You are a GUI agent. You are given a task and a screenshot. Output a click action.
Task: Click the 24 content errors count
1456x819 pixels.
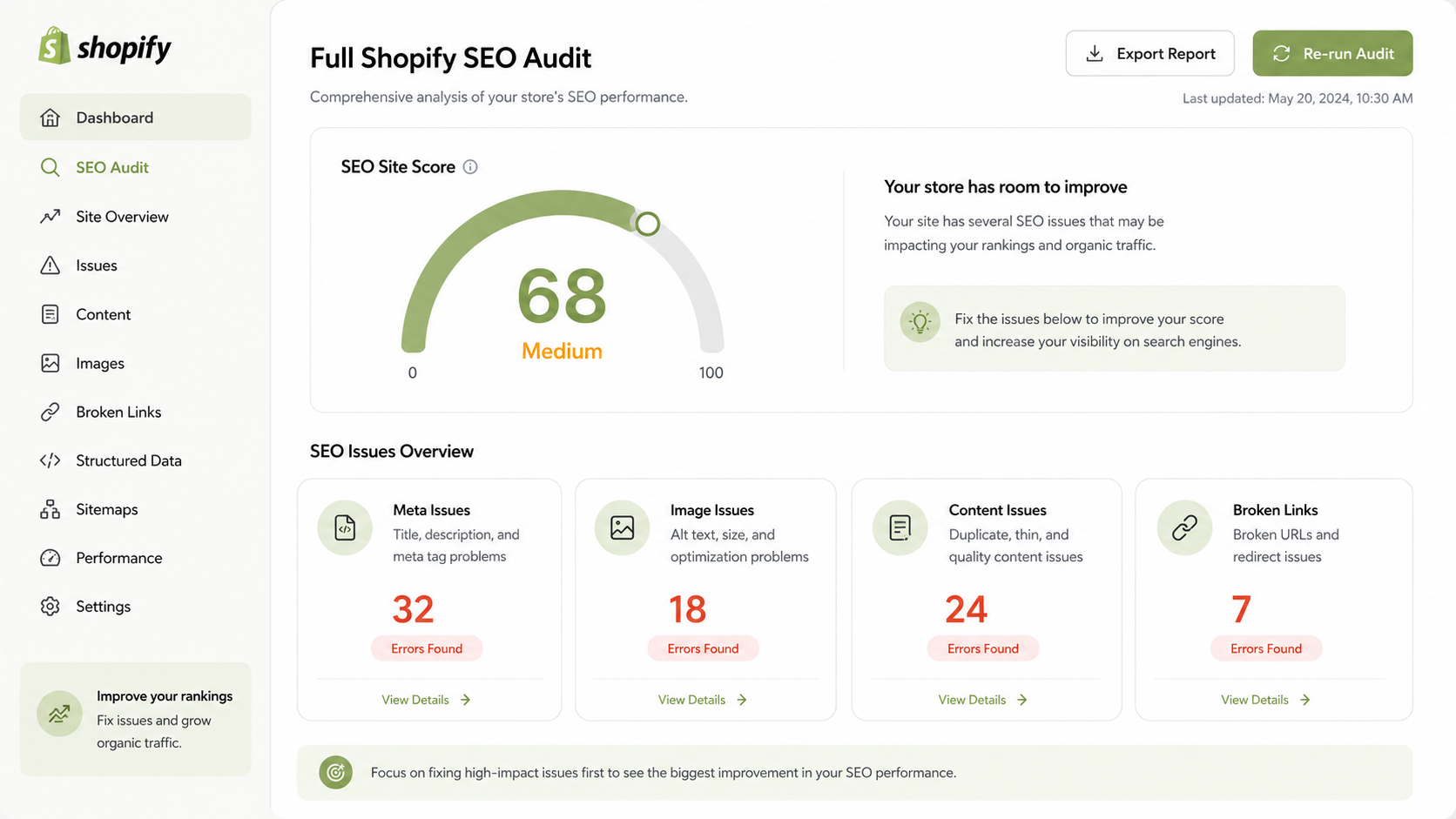(966, 609)
